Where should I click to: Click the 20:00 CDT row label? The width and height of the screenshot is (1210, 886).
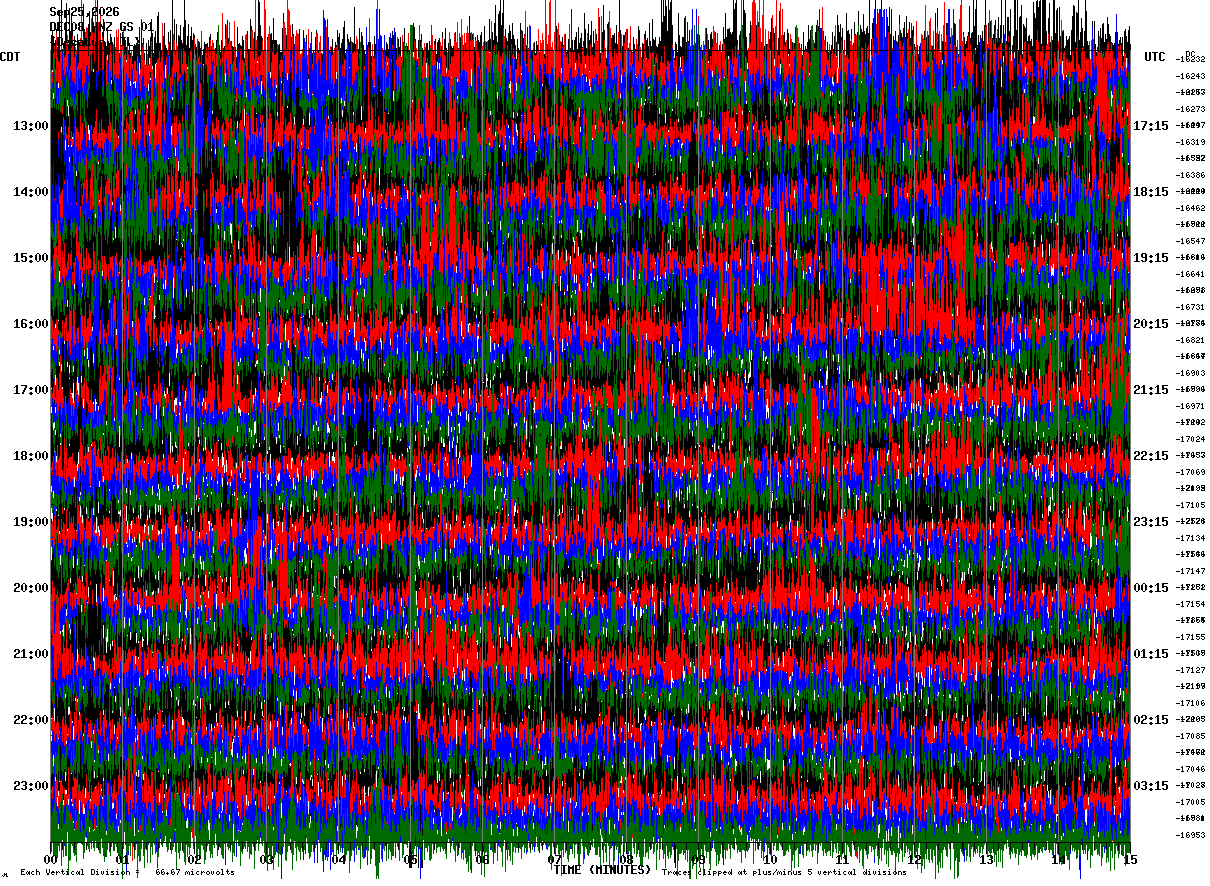coord(31,588)
